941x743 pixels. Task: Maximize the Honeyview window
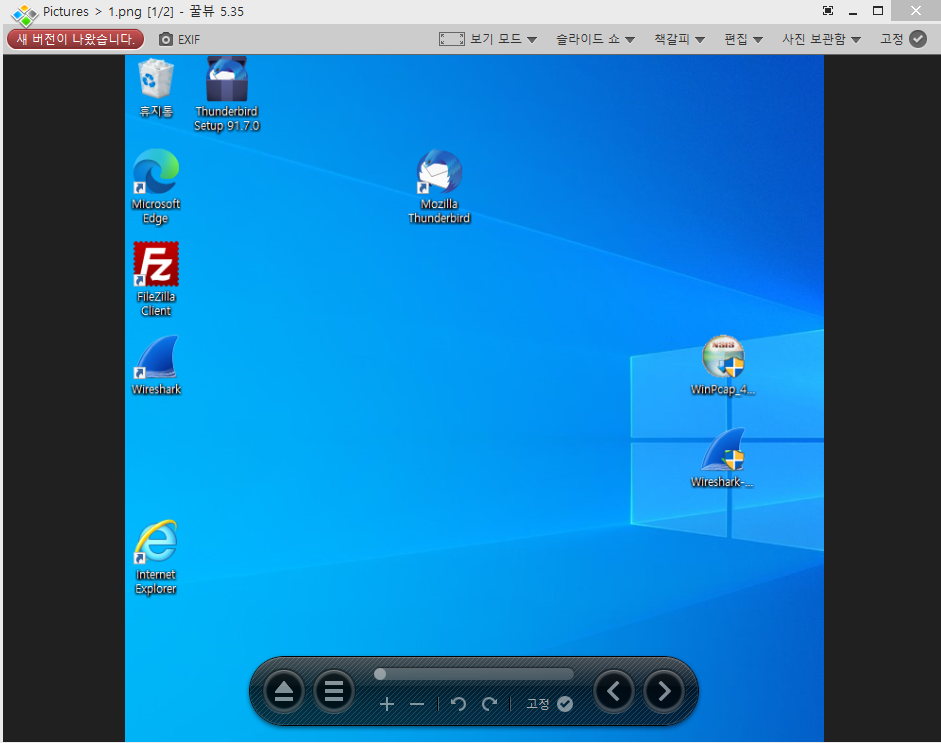point(878,11)
